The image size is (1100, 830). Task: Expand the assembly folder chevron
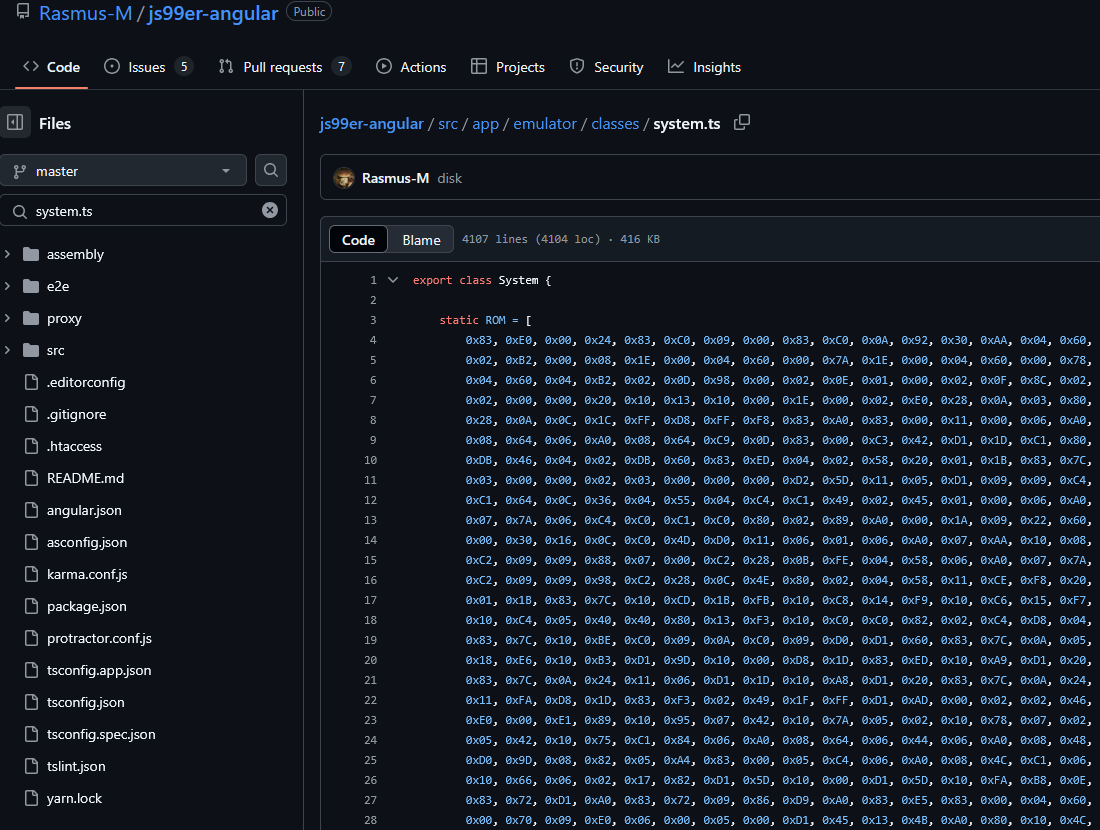pyautogui.click(x=8, y=254)
